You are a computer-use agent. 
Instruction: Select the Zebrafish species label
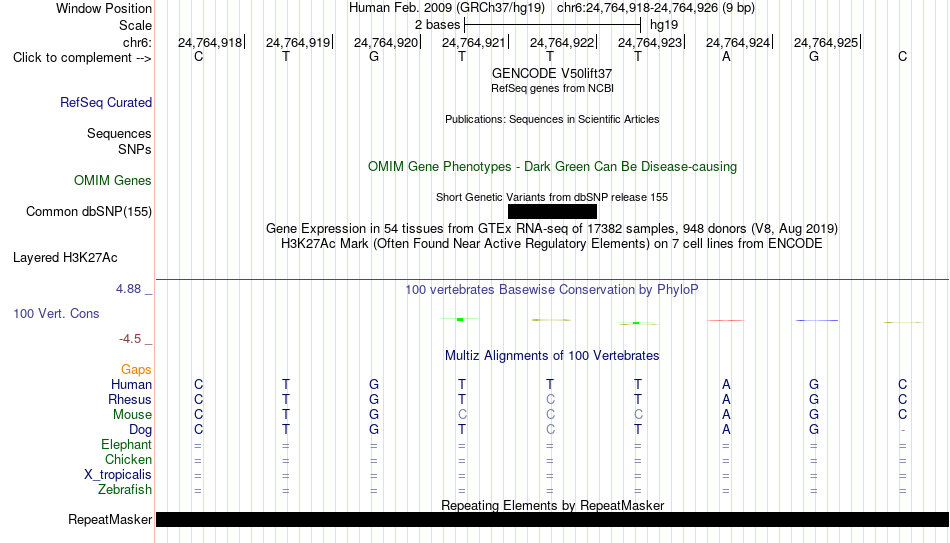pyautogui.click(x=125, y=489)
